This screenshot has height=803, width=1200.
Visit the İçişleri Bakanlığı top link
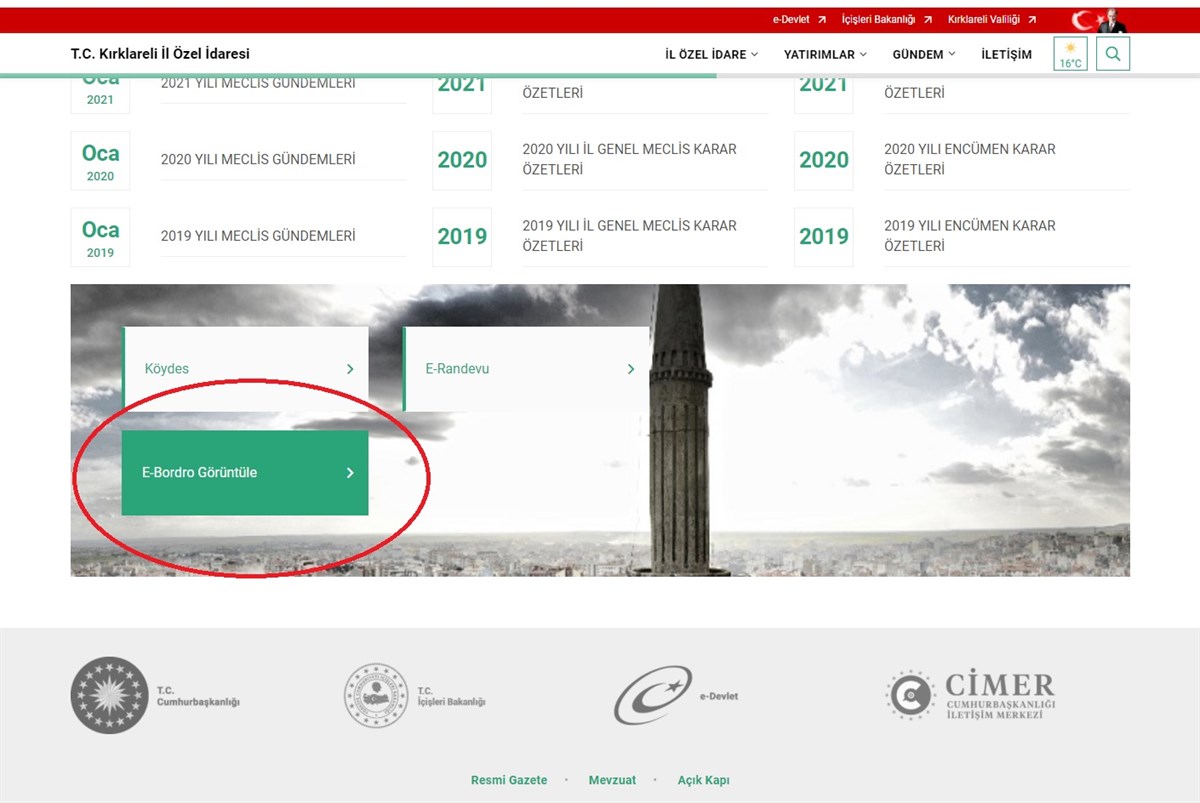(x=879, y=20)
